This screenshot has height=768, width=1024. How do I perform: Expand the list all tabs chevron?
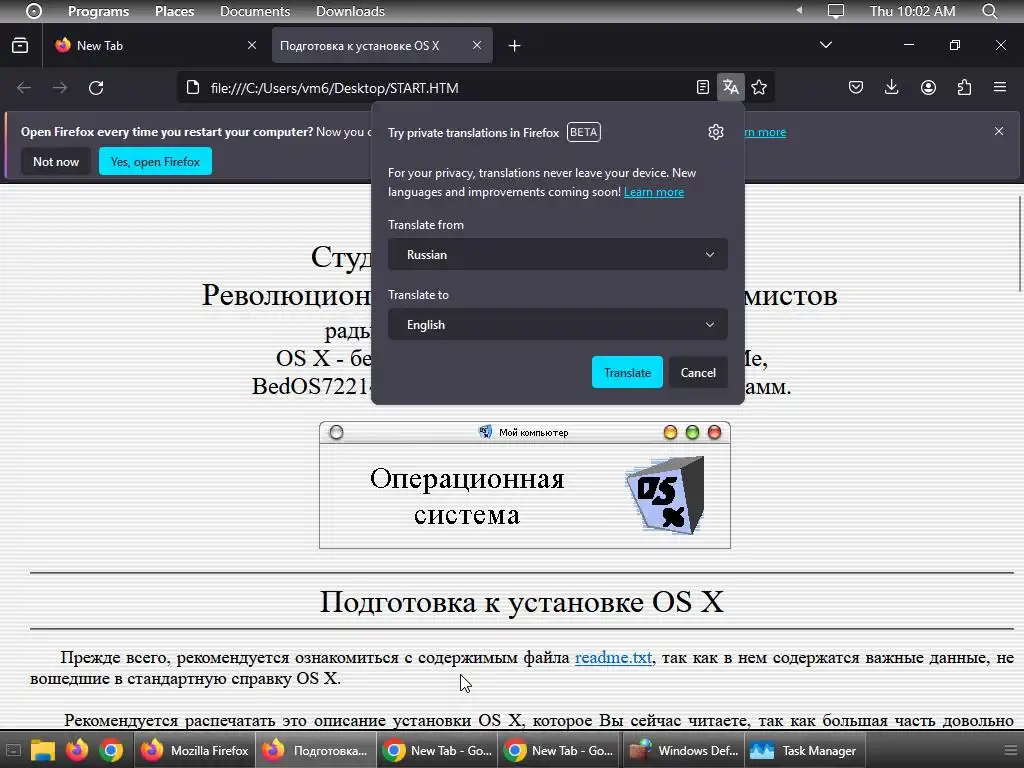tap(825, 45)
